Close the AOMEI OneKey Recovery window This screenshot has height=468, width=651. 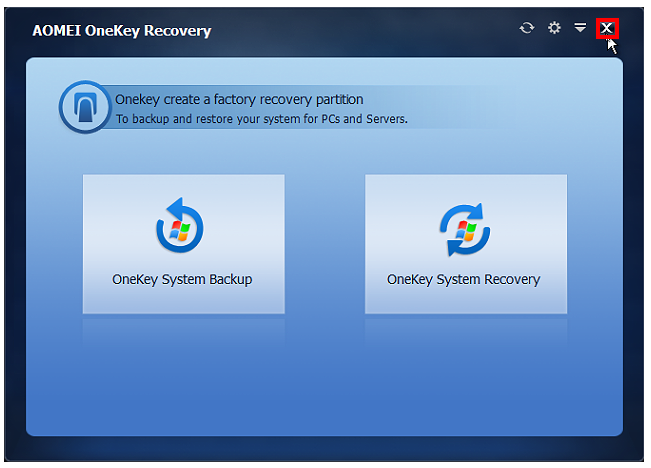tap(607, 28)
